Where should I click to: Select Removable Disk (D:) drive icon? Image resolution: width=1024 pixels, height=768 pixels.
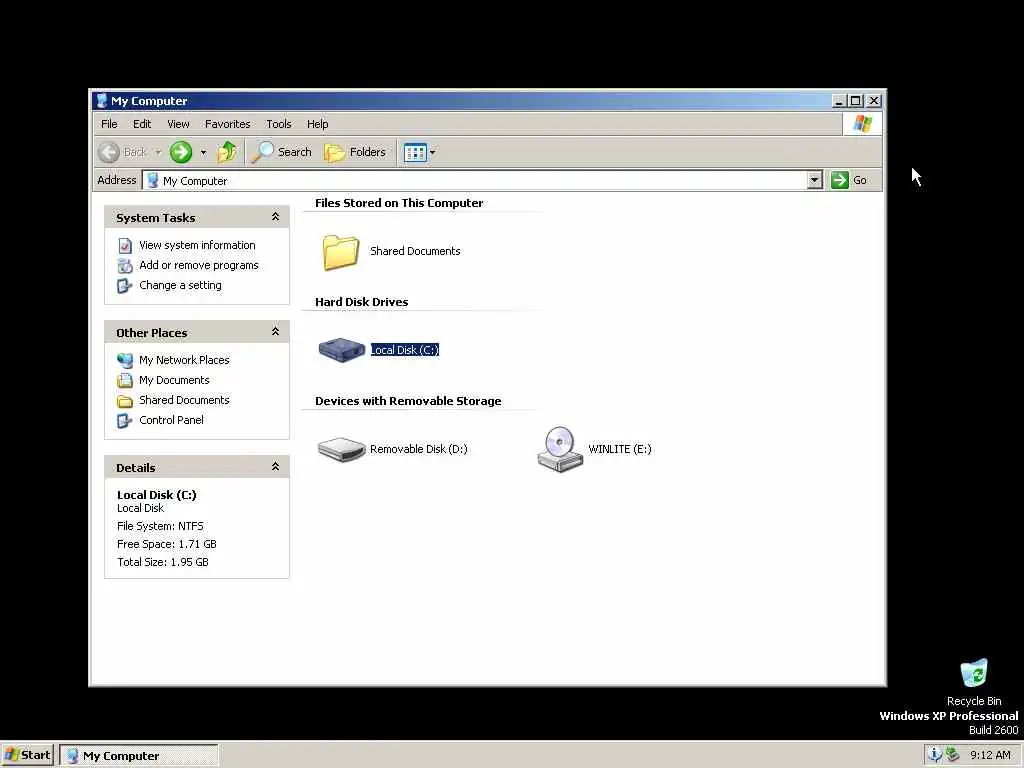pyautogui.click(x=341, y=449)
